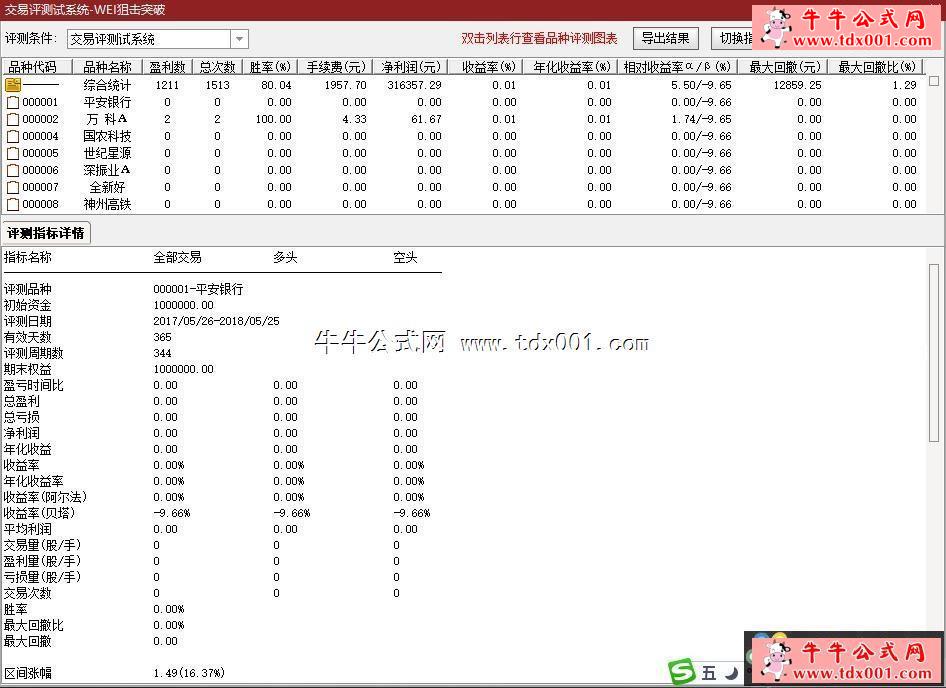Sort the table by 胜率(%) column
946x688 pixels.
269,67
